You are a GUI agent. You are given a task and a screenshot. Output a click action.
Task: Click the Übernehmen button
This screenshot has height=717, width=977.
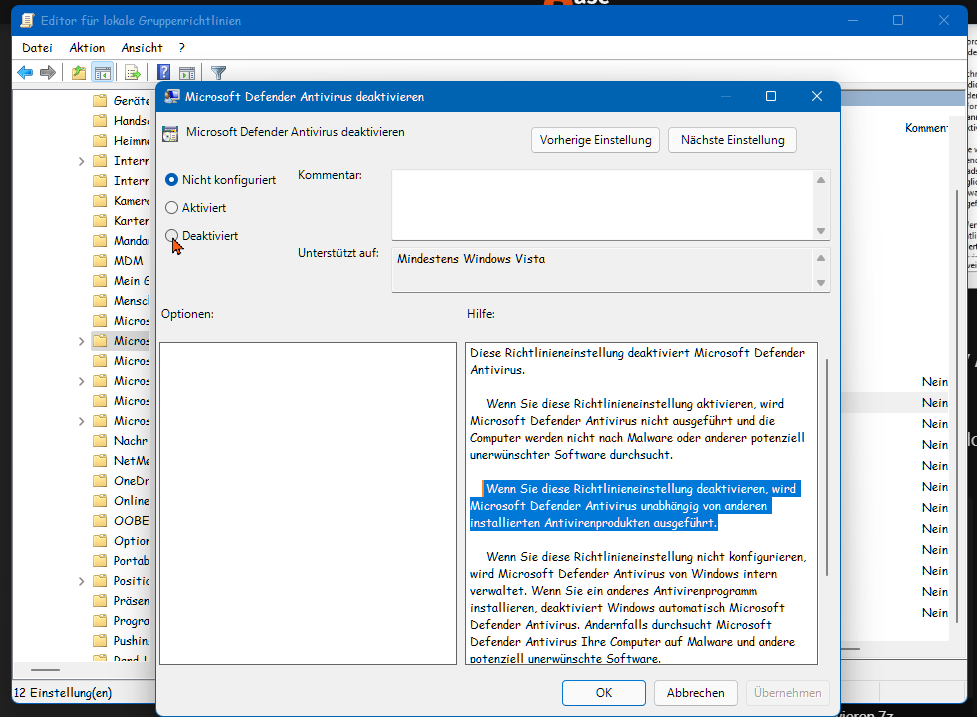[788, 693]
